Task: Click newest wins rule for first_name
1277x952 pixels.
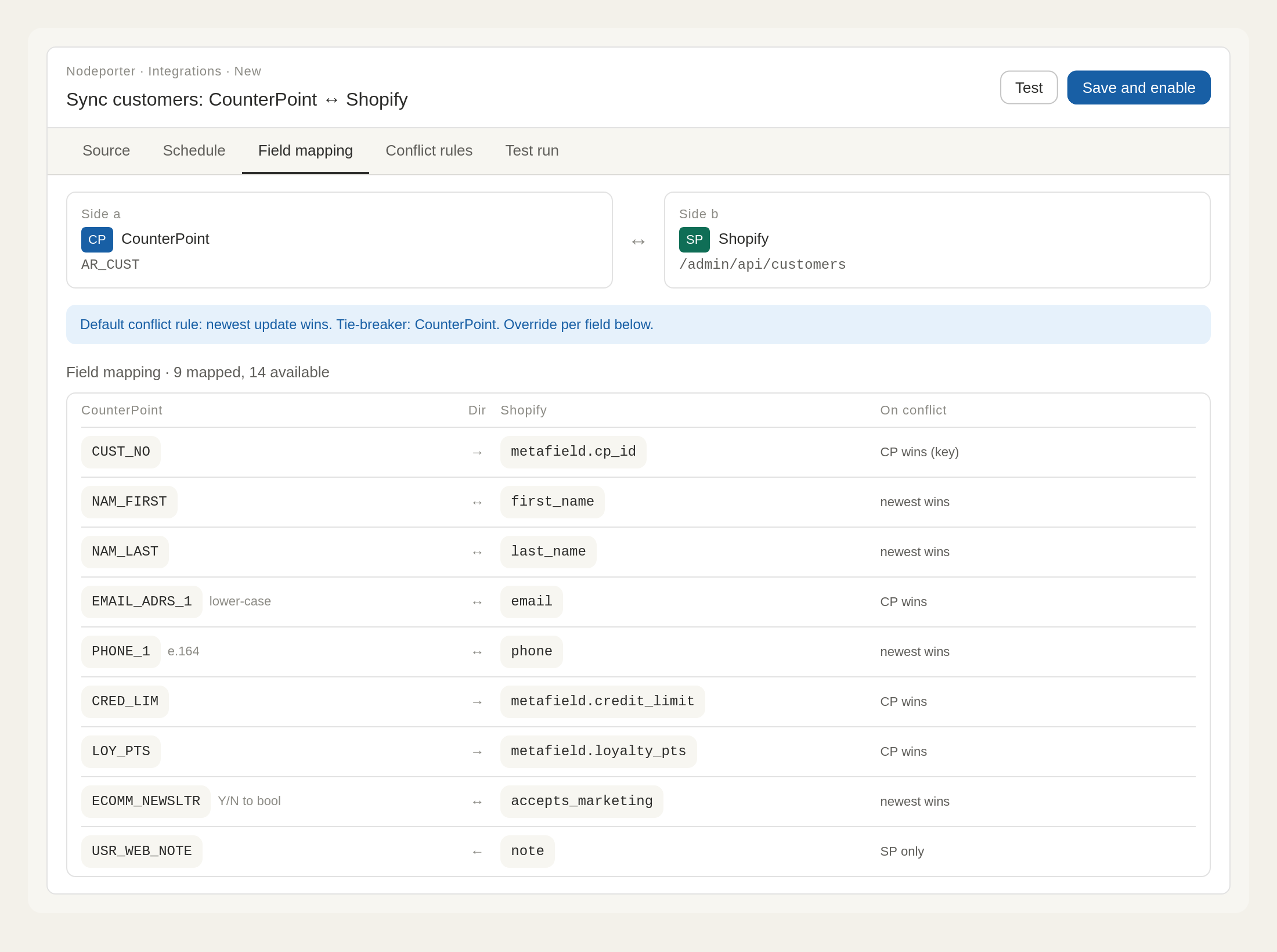Action: [915, 502]
